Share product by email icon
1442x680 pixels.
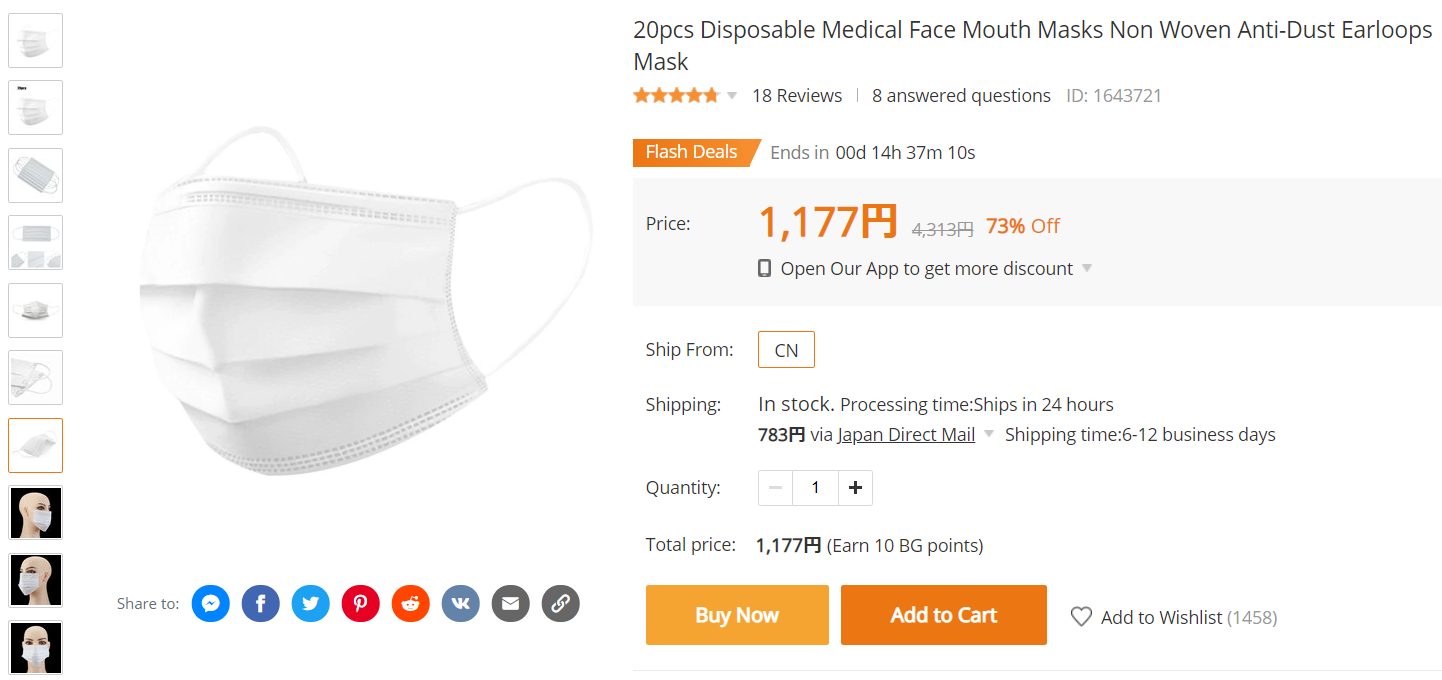coord(511,603)
